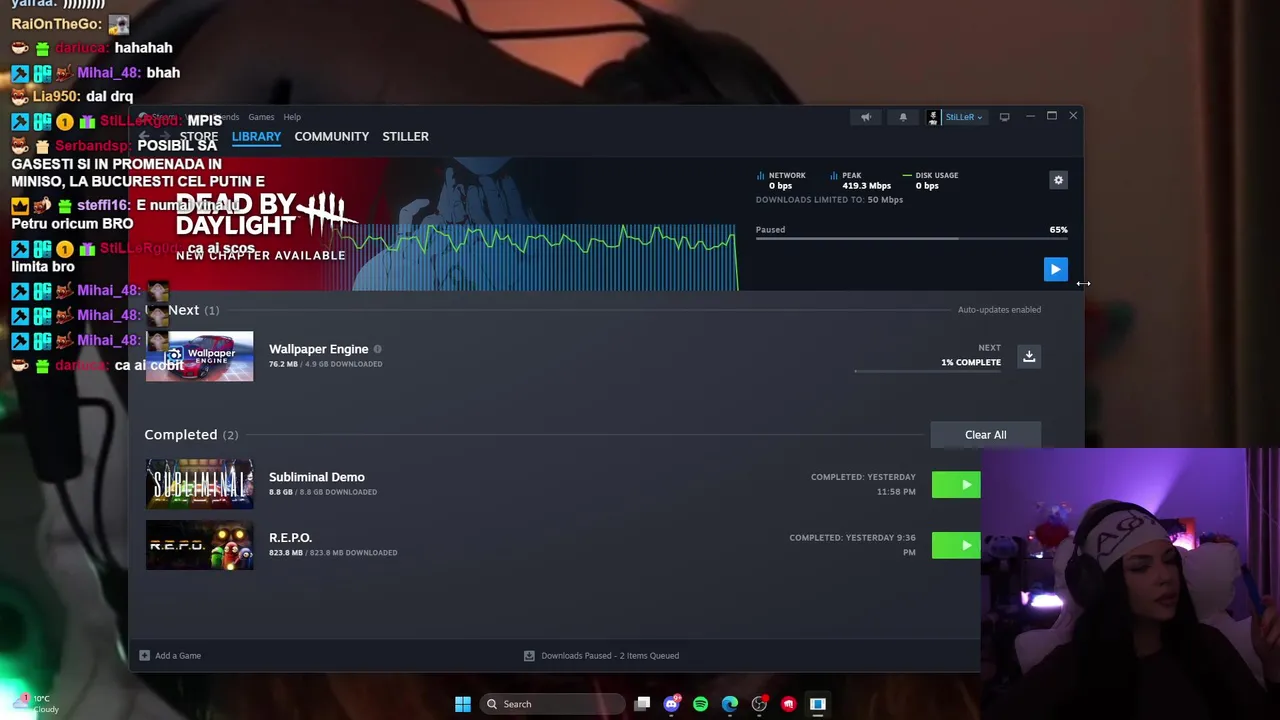Open Steam downloads settings gear
This screenshot has width=1280, height=720.
tap(1058, 180)
